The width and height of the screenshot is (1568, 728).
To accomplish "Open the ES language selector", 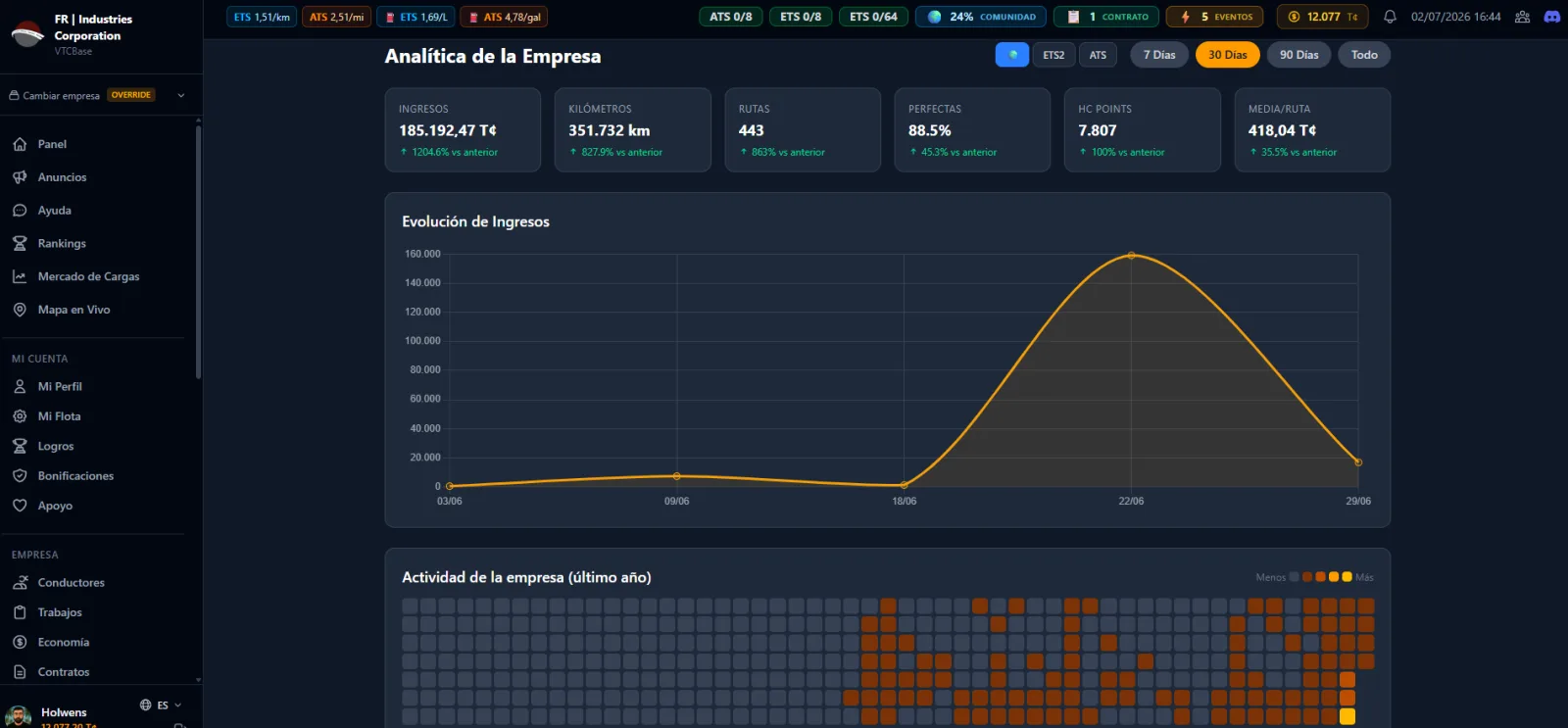I will [161, 704].
